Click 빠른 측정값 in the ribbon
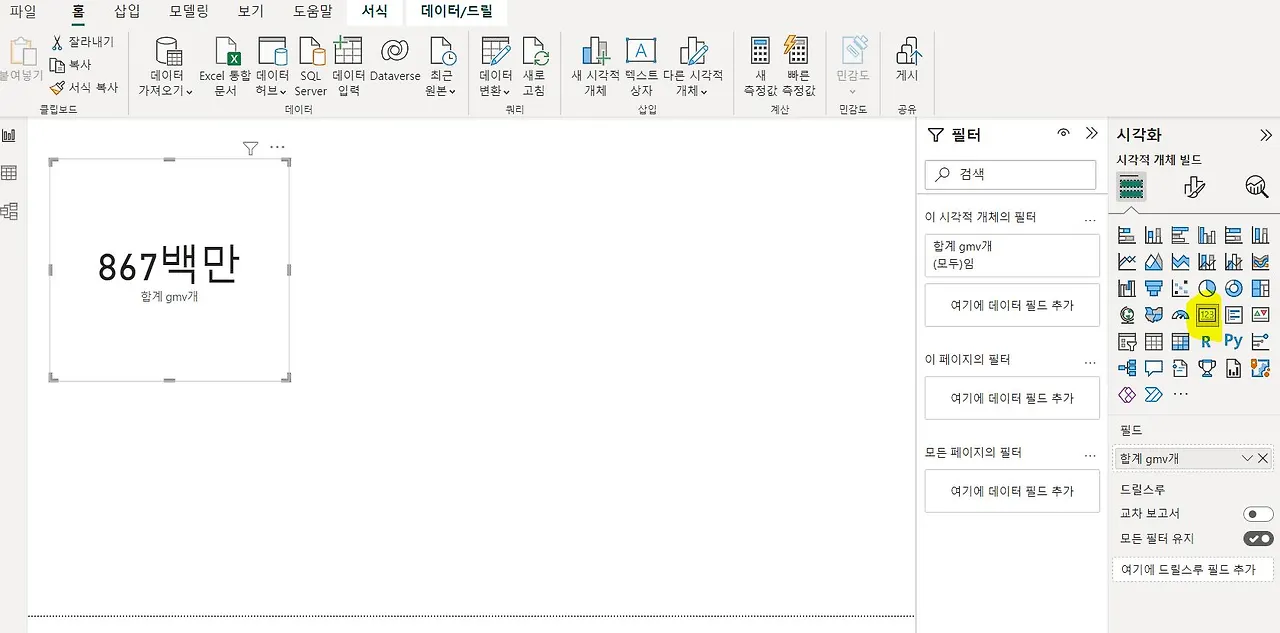This screenshot has width=1280, height=633. [798, 67]
